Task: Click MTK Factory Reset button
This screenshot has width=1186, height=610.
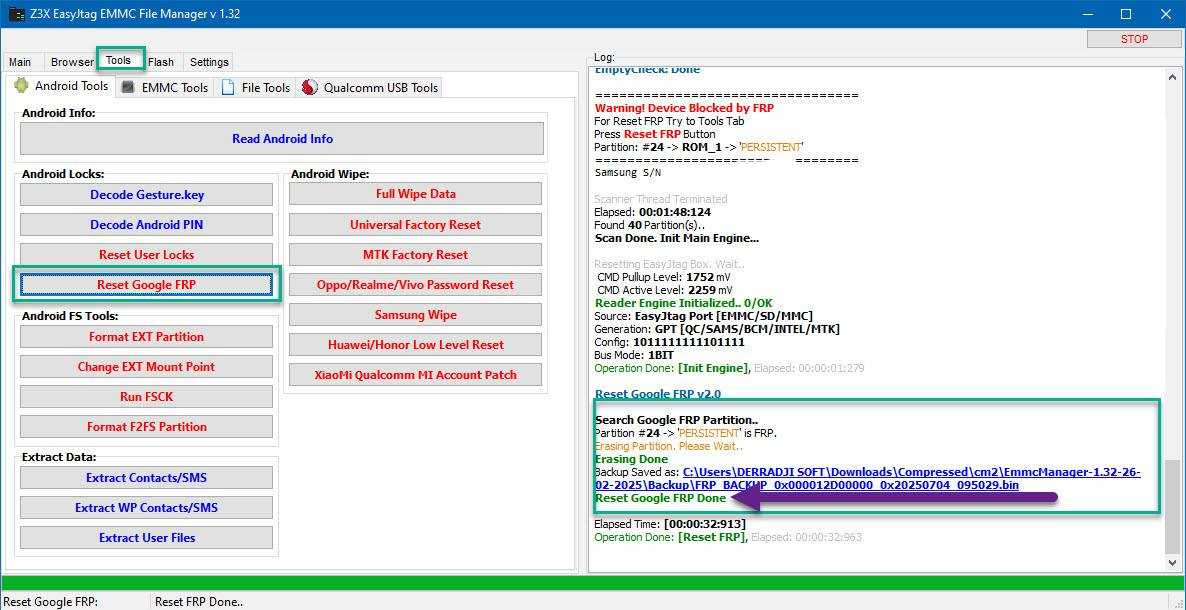Action: pos(415,254)
